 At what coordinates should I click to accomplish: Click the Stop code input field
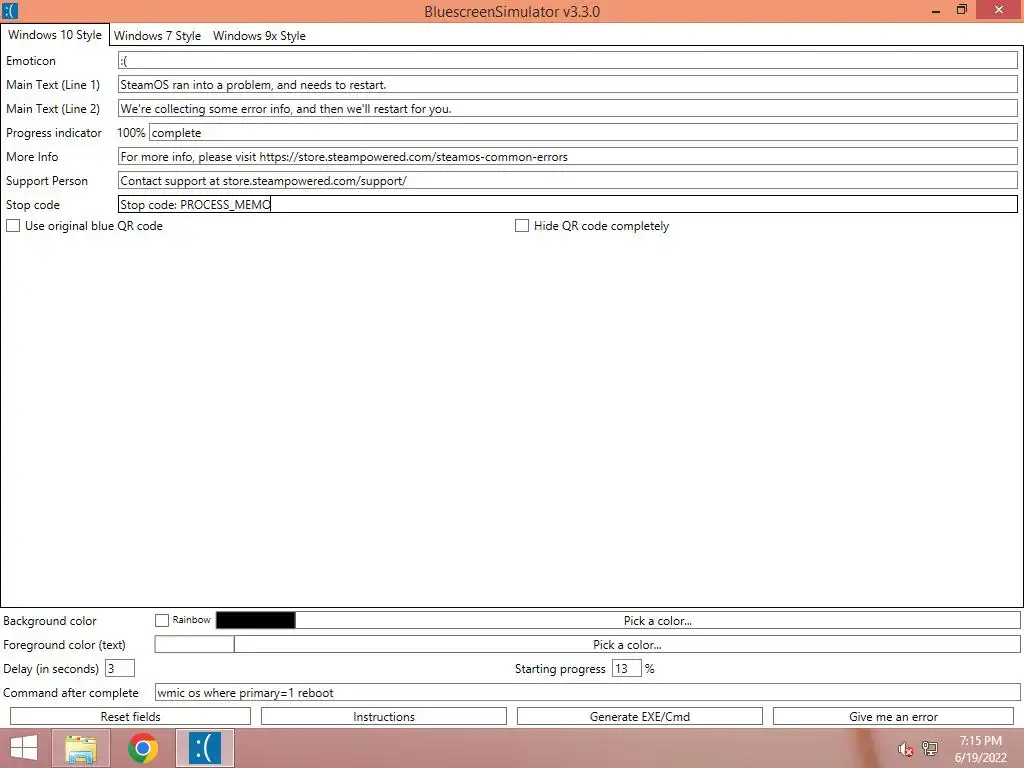coord(568,204)
